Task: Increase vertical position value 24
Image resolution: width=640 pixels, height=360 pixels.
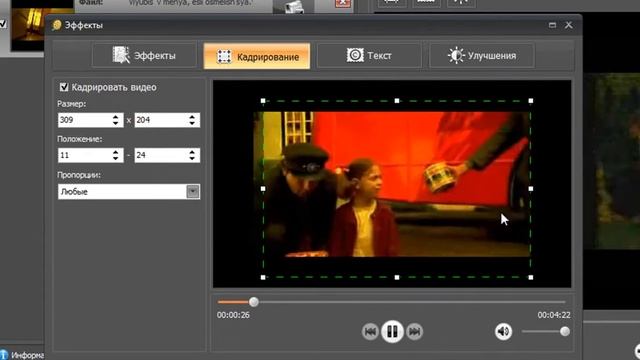Action: pyautogui.click(x=192, y=152)
